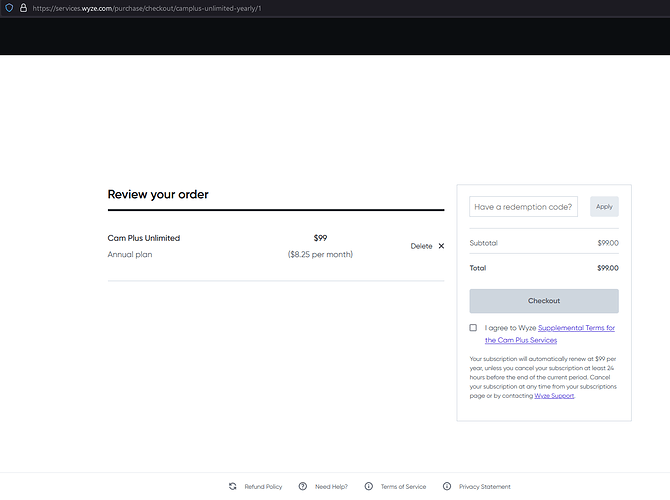Click the Privacy Statement info icon

pyautogui.click(x=447, y=486)
